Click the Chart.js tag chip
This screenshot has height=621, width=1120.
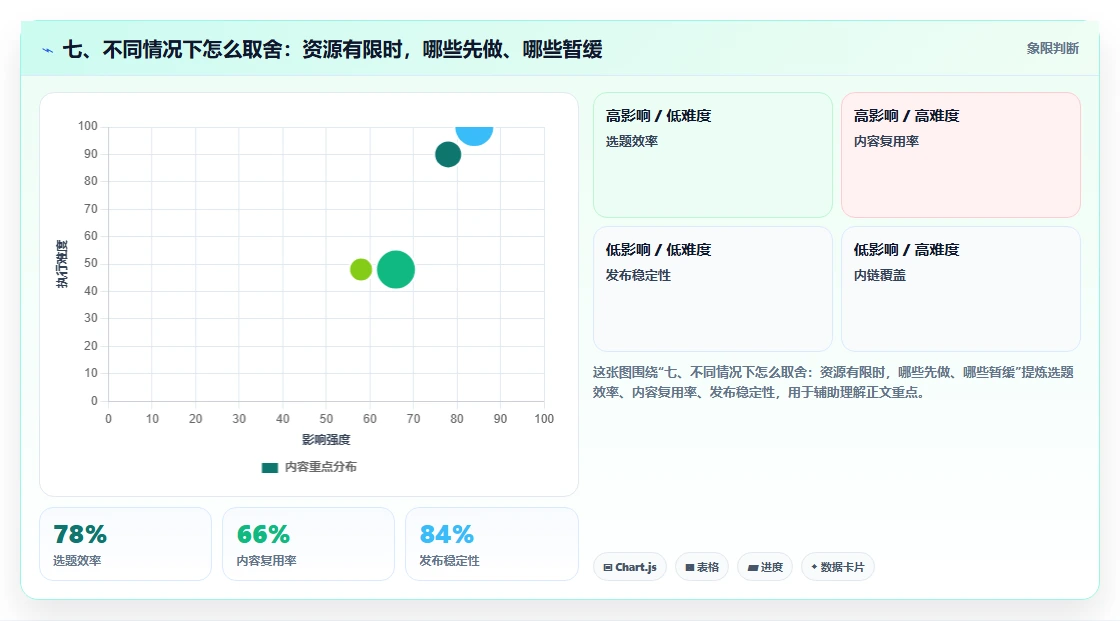pos(630,567)
